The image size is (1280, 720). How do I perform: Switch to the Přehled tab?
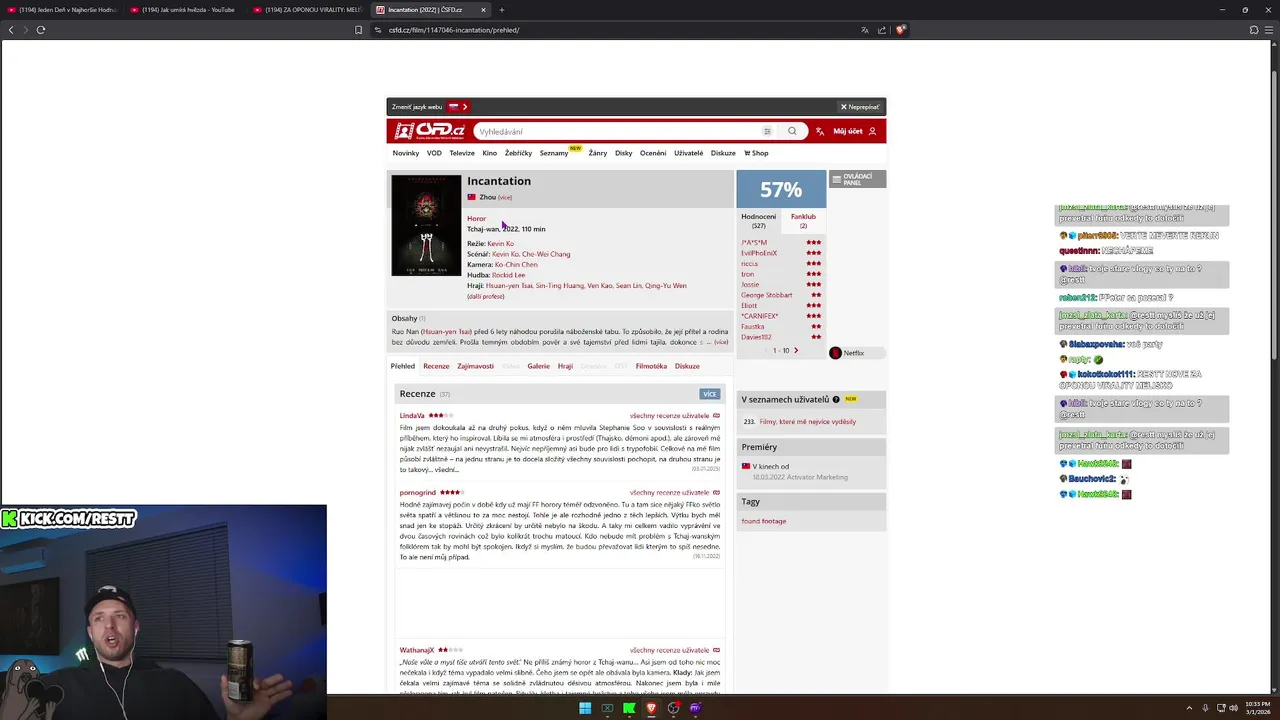click(x=402, y=366)
